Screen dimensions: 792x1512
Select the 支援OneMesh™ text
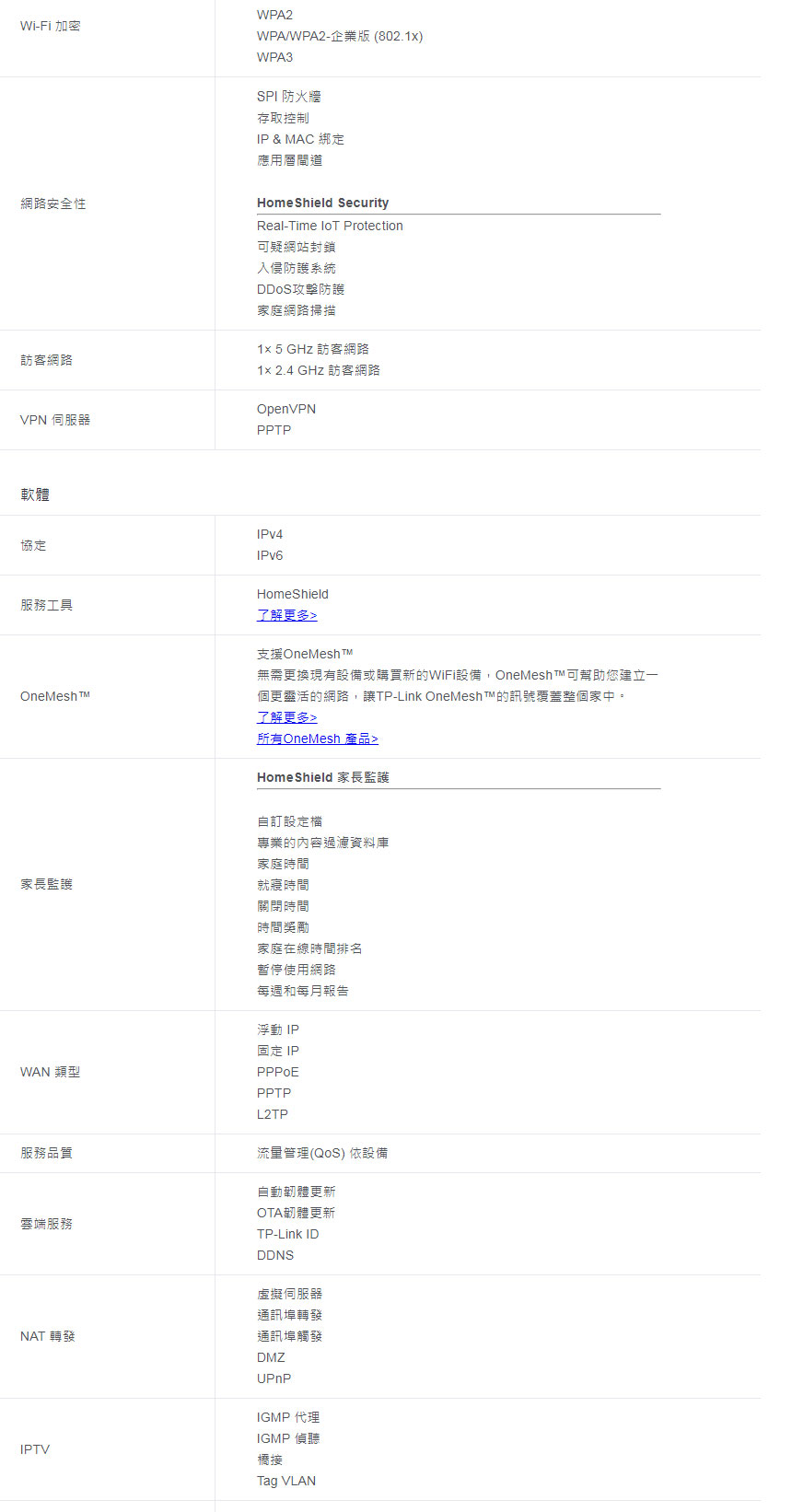(x=305, y=654)
